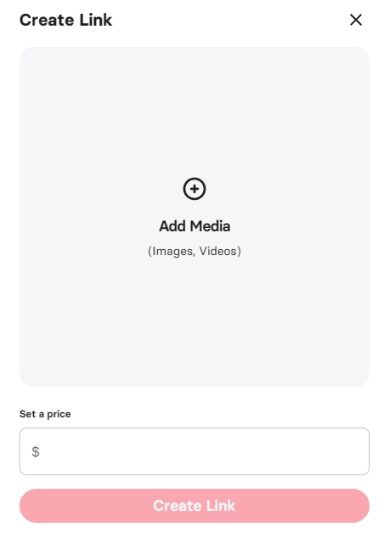
Task: Select the (Images, Videos) hint text
Action: [194, 251]
